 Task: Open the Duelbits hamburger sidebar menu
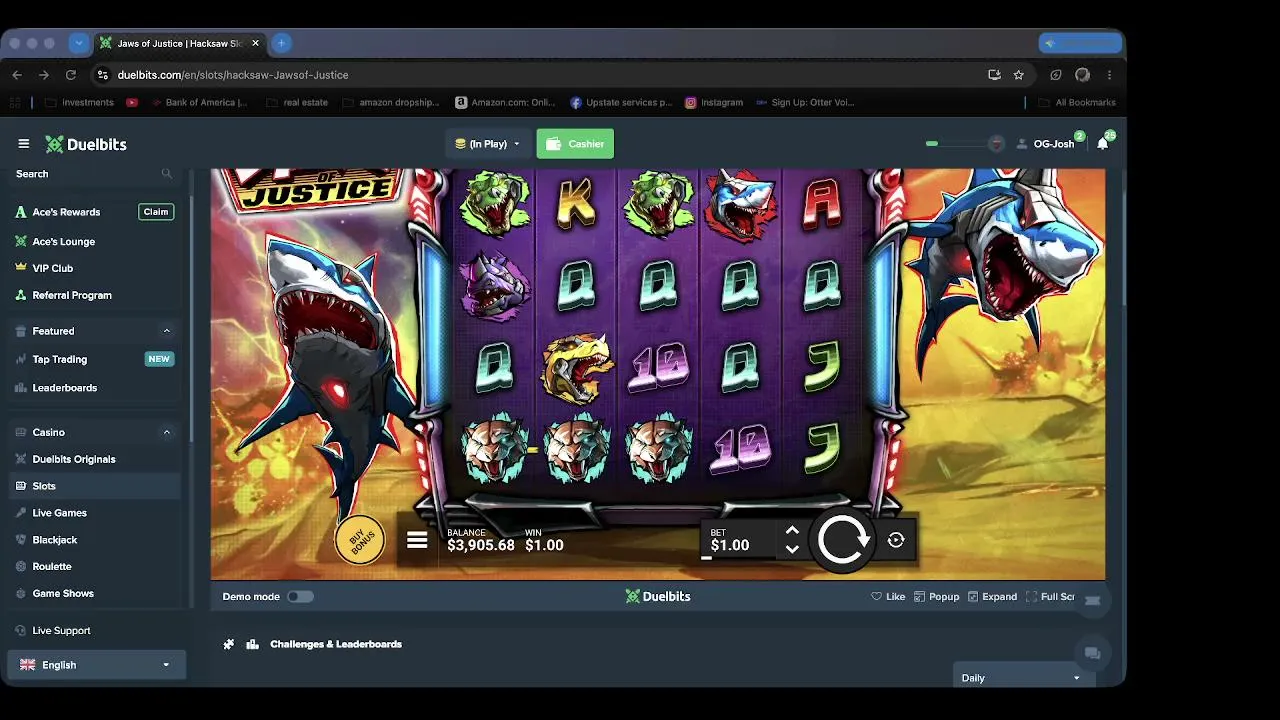click(24, 144)
